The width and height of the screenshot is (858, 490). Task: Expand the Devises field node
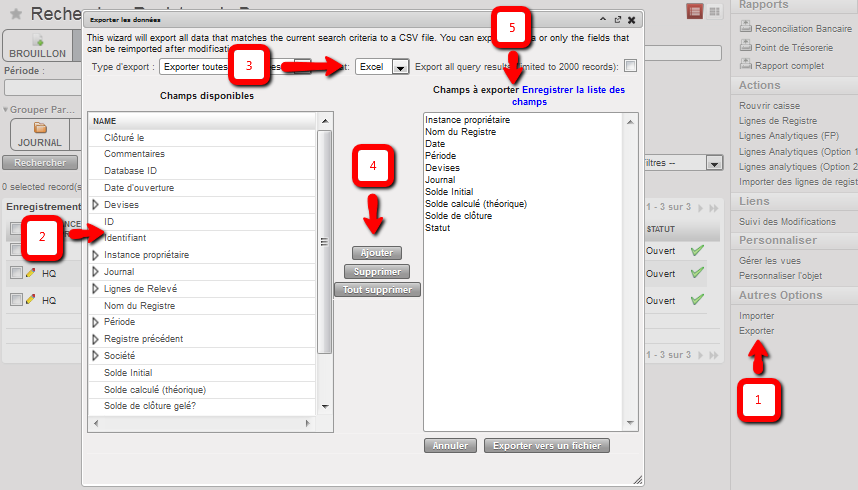95,204
